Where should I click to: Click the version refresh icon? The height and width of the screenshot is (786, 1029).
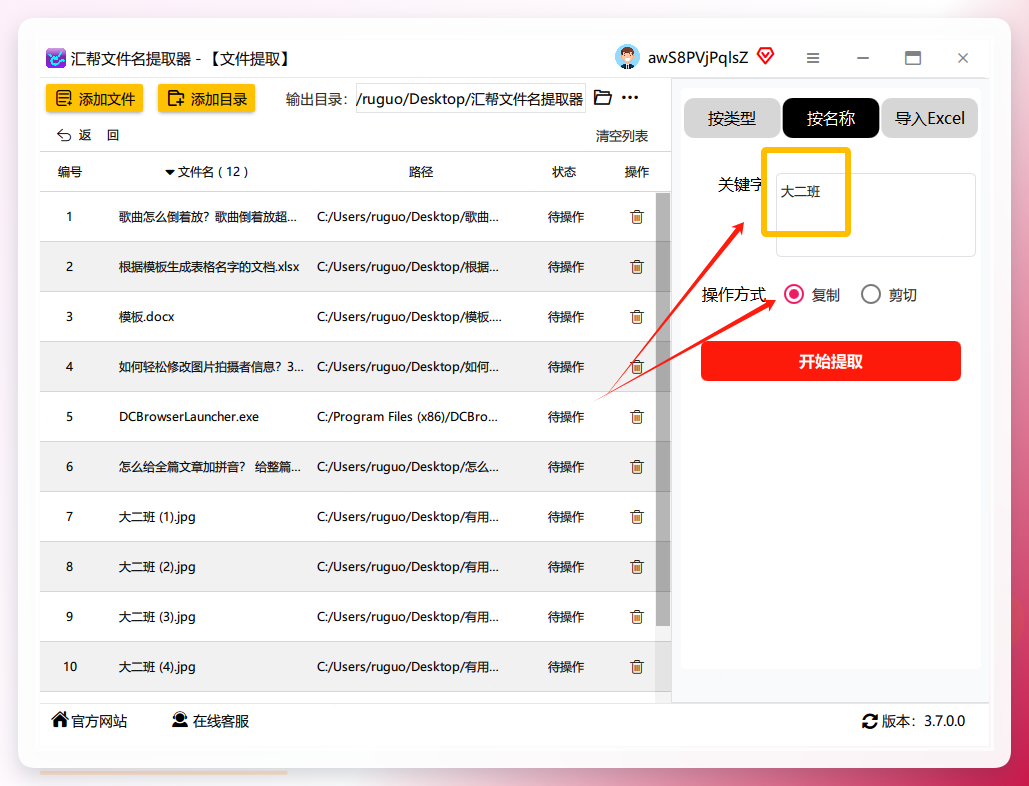coord(870,722)
